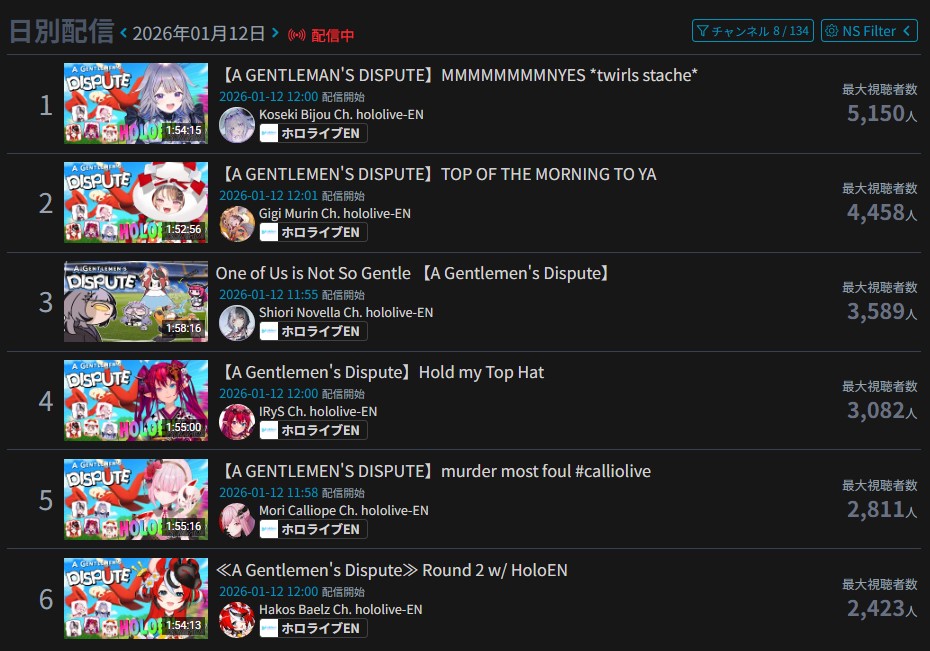930x651 pixels.
Task: Click IRyS channel avatar icon
Action: point(237,422)
